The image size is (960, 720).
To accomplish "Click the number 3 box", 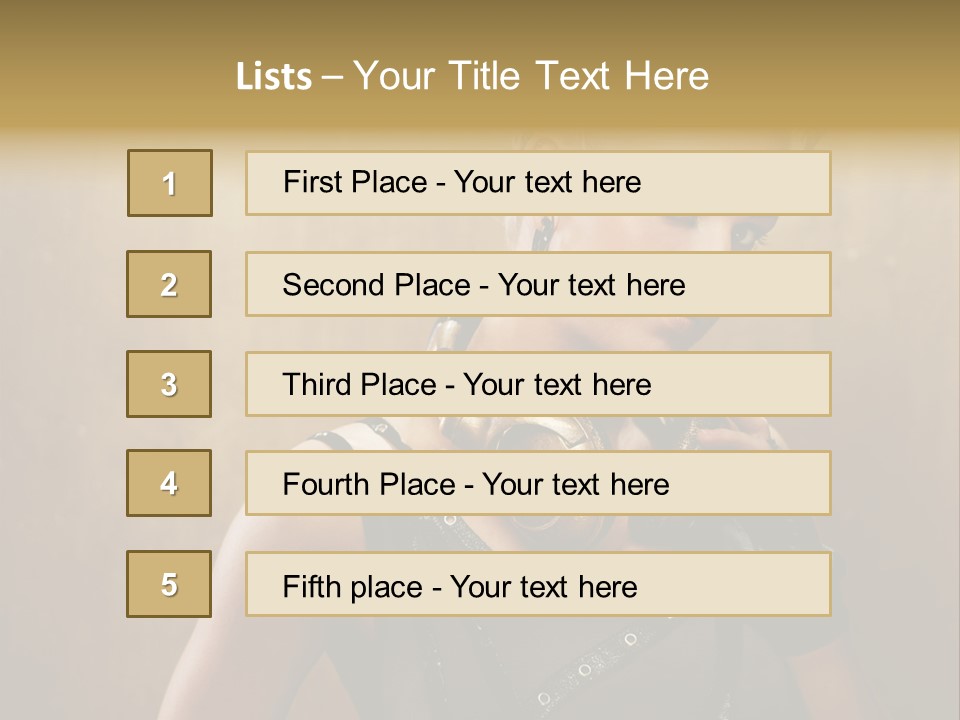I will [169, 384].
